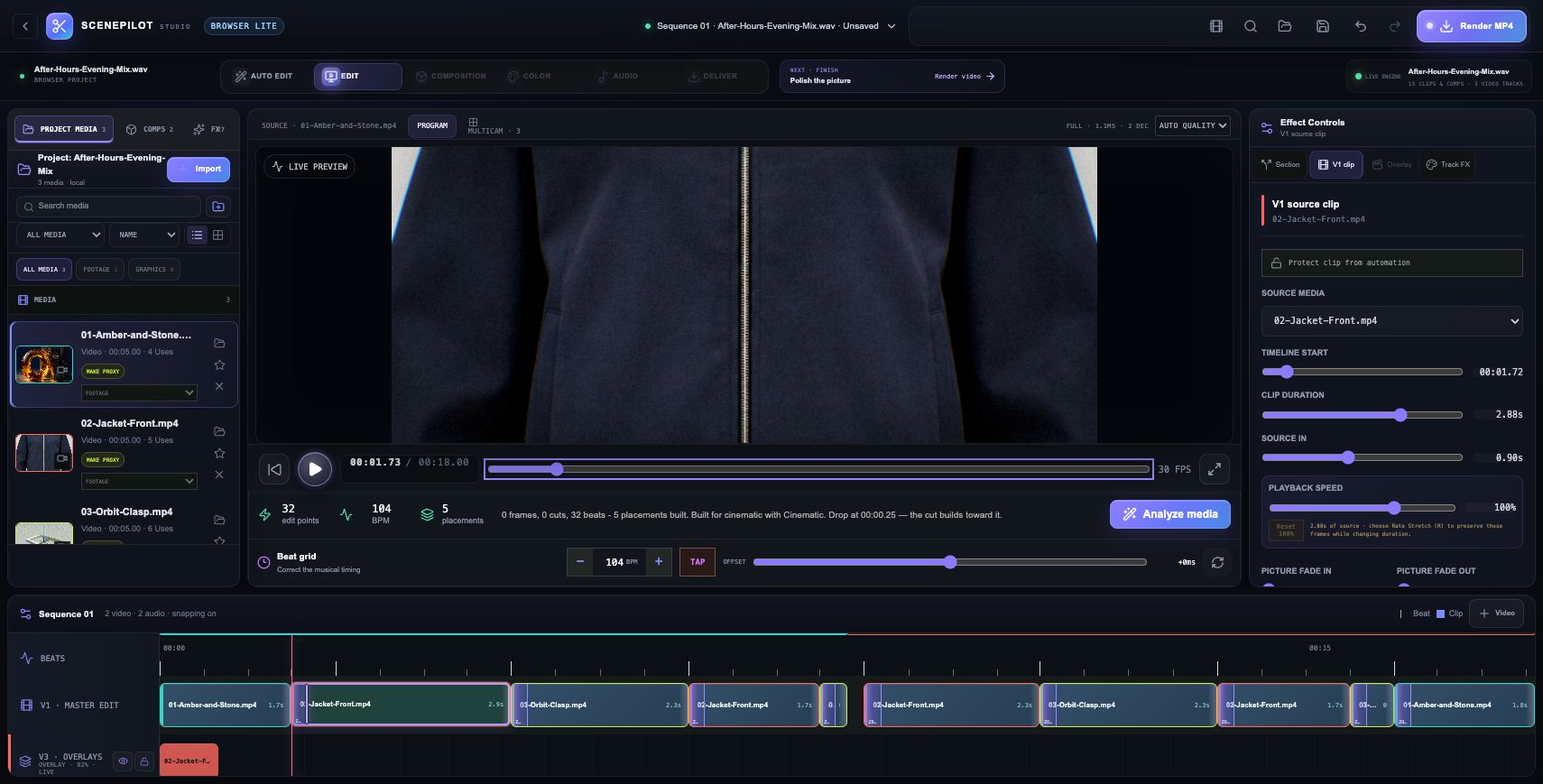Click the Render MP4 button
Viewport: 1543px width, 784px height.
pos(1471,26)
